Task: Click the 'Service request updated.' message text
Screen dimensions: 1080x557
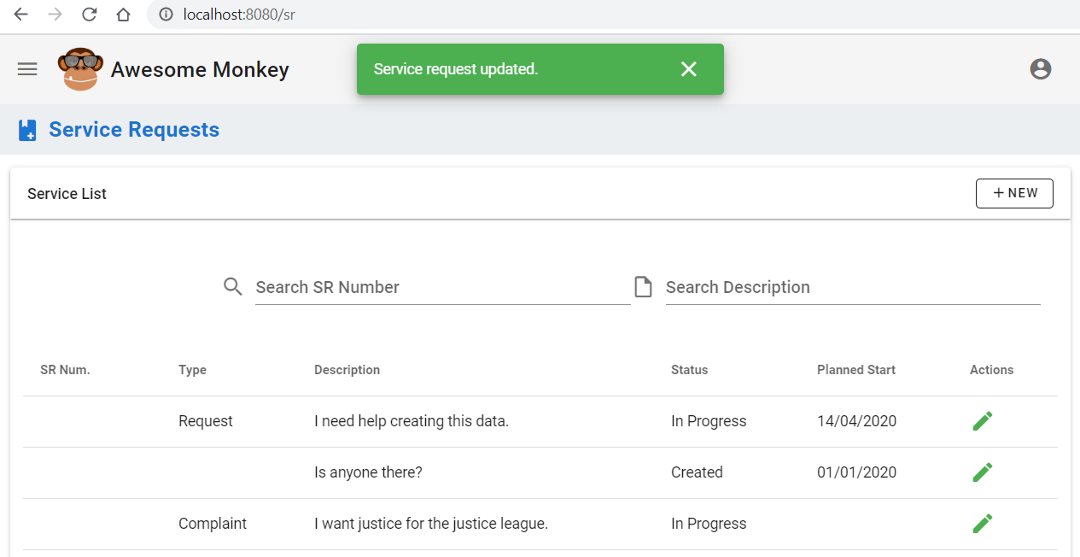Action: (455, 69)
